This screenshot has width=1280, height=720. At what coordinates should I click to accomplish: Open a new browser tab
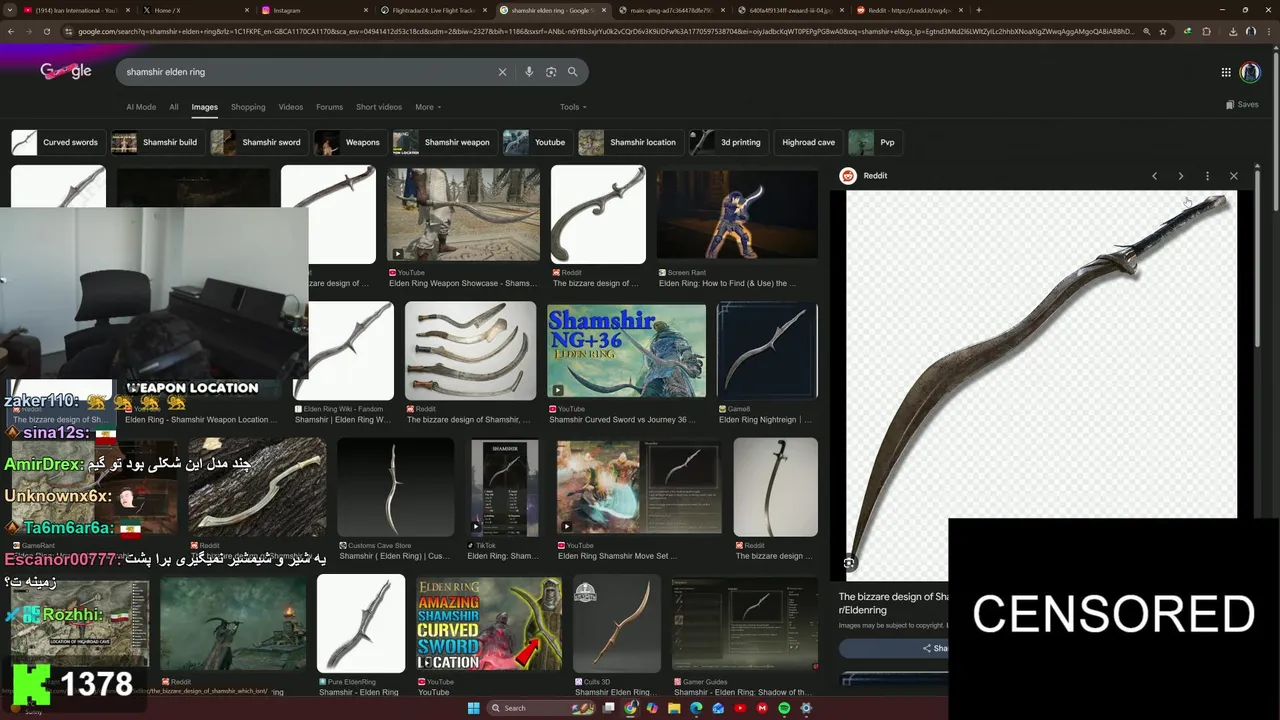tap(978, 10)
